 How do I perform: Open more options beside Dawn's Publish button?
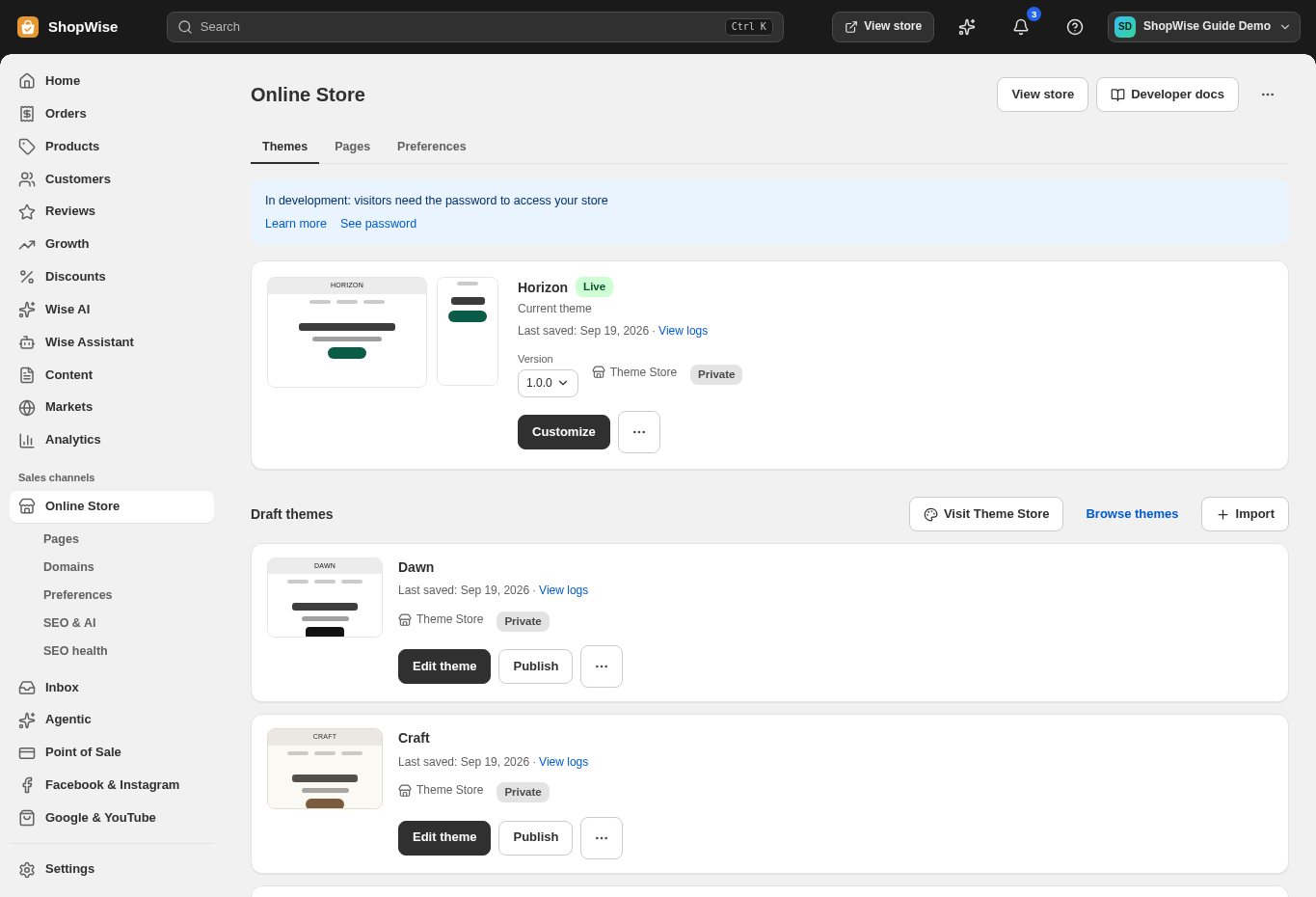pyautogui.click(x=602, y=666)
